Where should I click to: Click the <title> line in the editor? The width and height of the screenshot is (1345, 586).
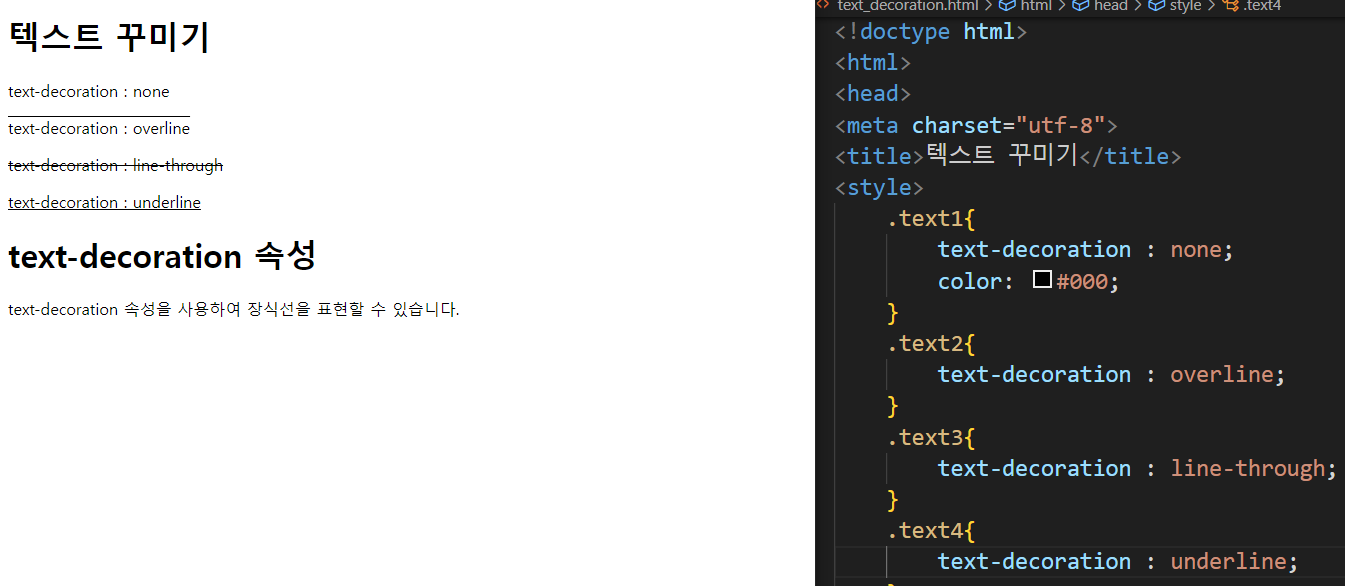pos(1008,156)
